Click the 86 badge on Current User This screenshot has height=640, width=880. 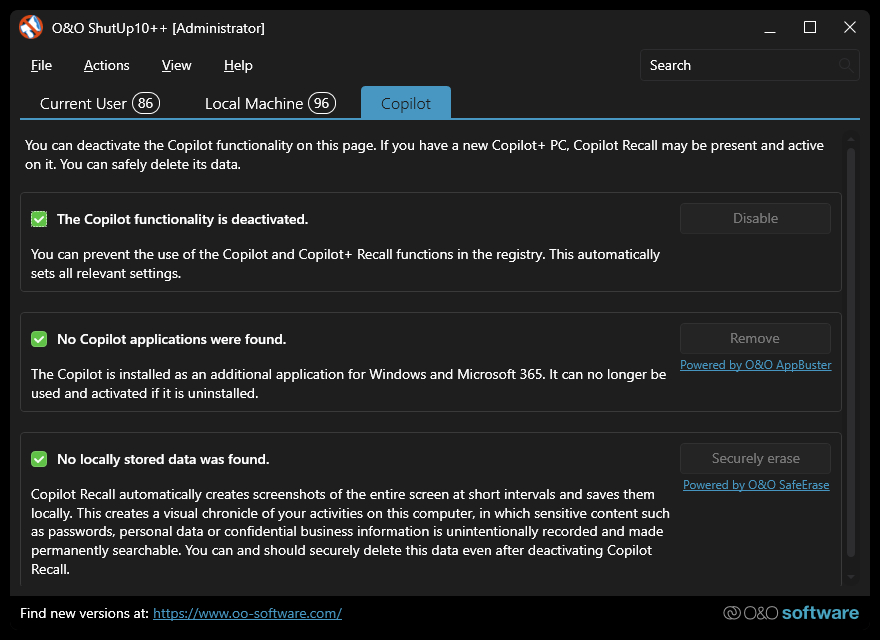146,103
